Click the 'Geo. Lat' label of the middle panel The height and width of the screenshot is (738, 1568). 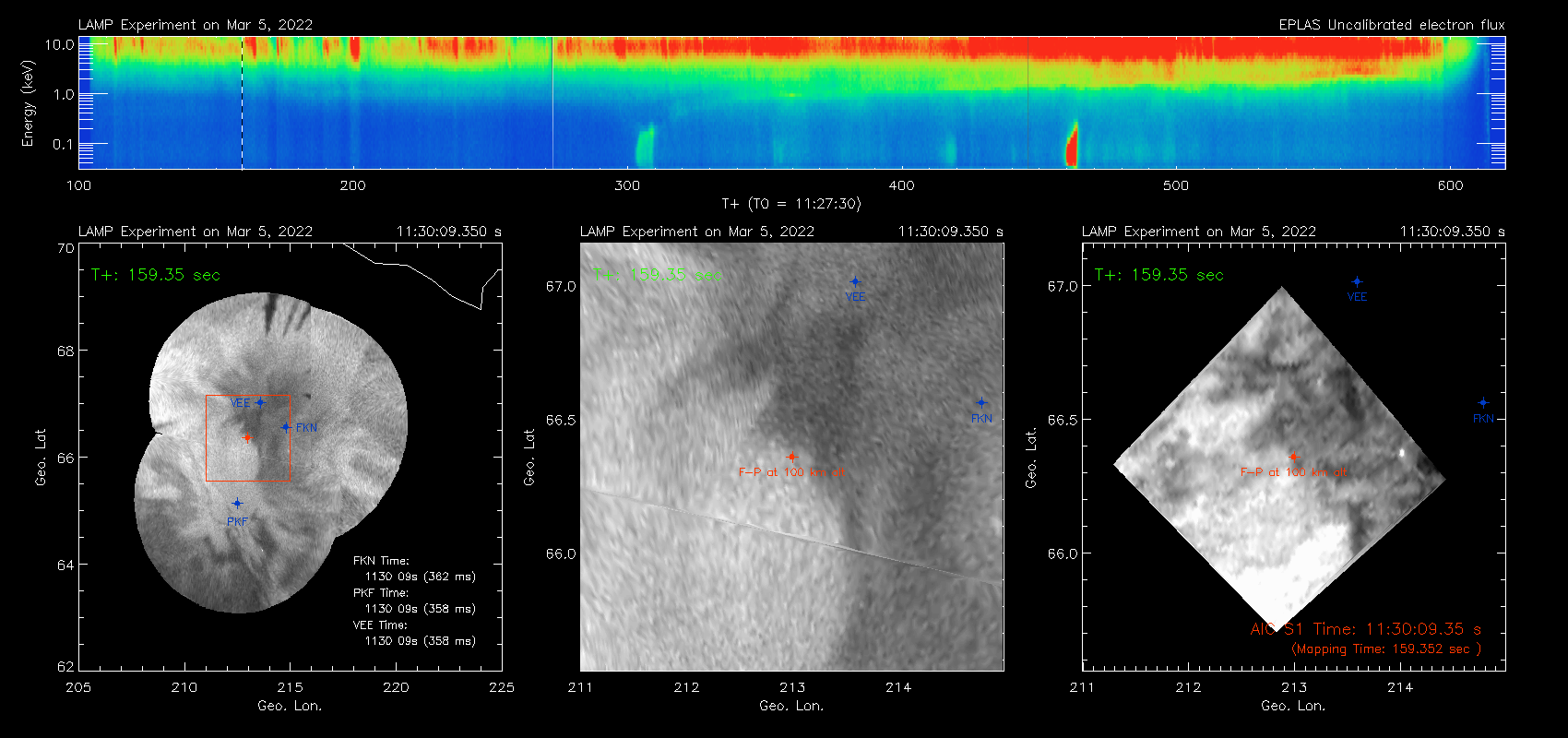pos(529,457)
